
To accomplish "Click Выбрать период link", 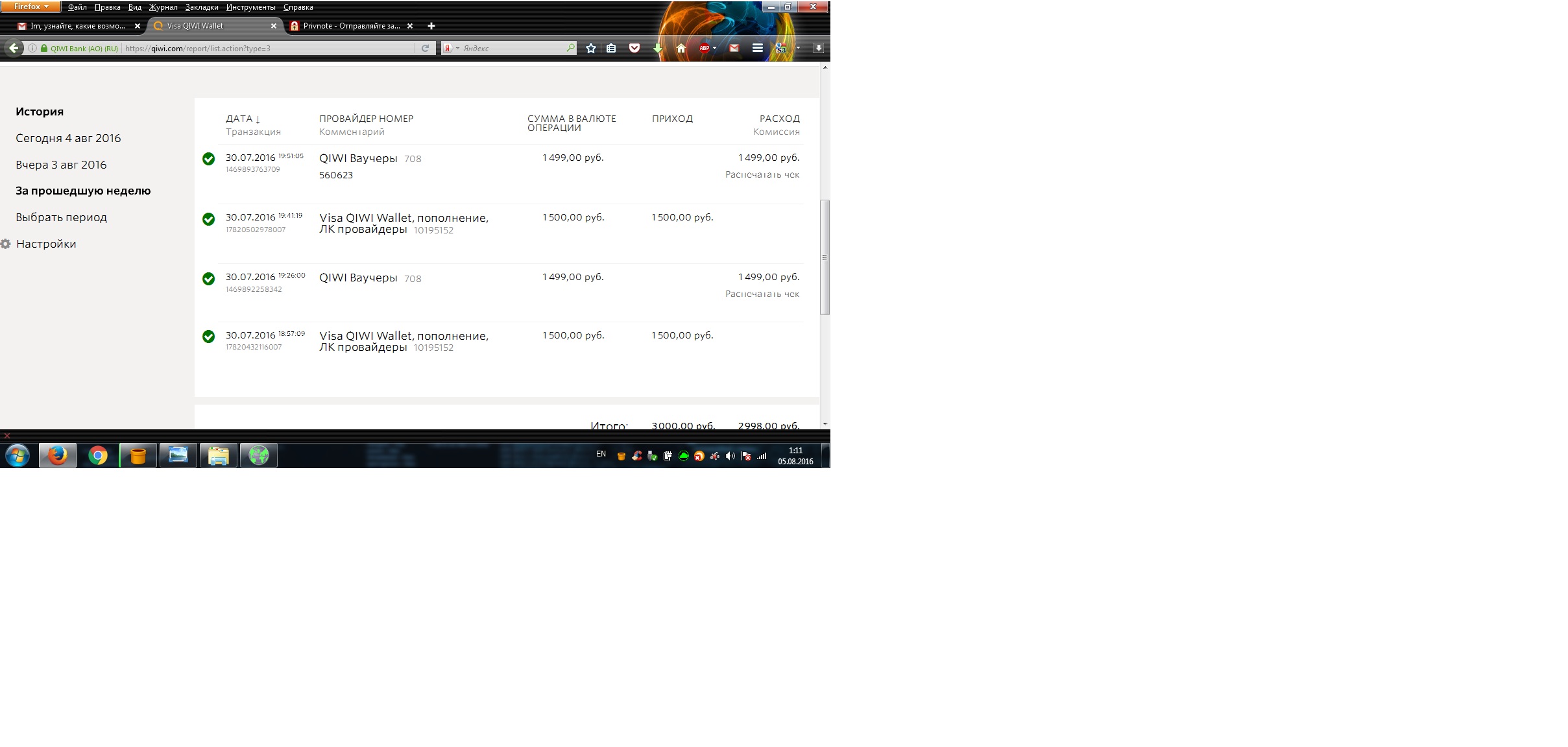I will point(61,217).
